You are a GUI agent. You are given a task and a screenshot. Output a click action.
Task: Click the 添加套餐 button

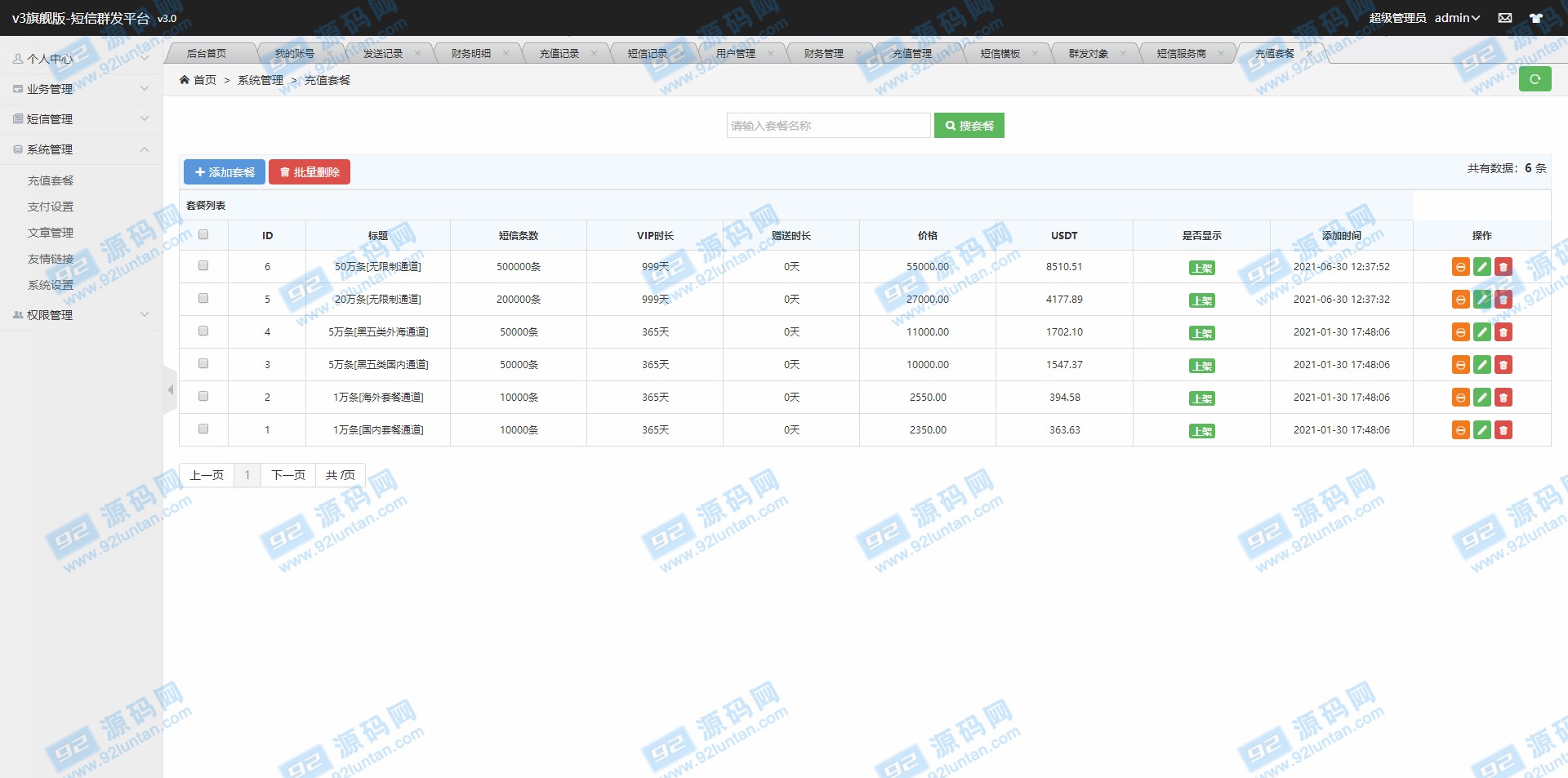225,172
